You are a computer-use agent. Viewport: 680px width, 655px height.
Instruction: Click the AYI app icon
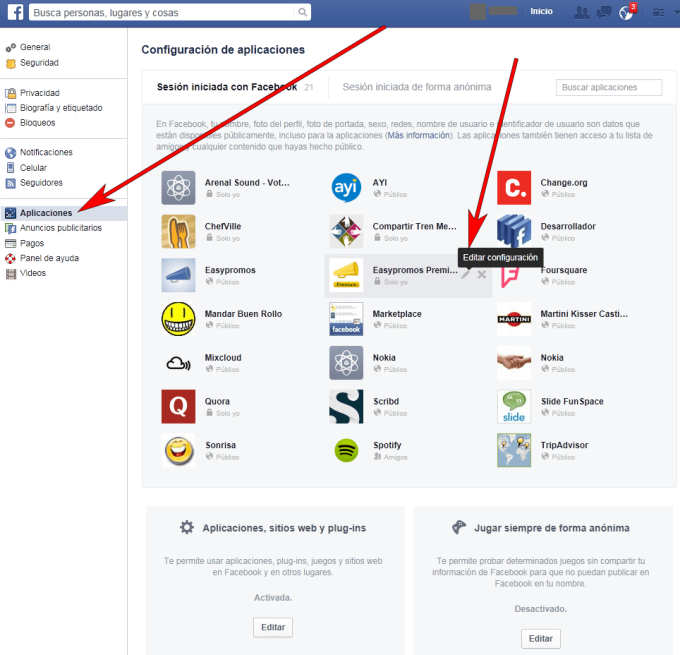[346, 188]
